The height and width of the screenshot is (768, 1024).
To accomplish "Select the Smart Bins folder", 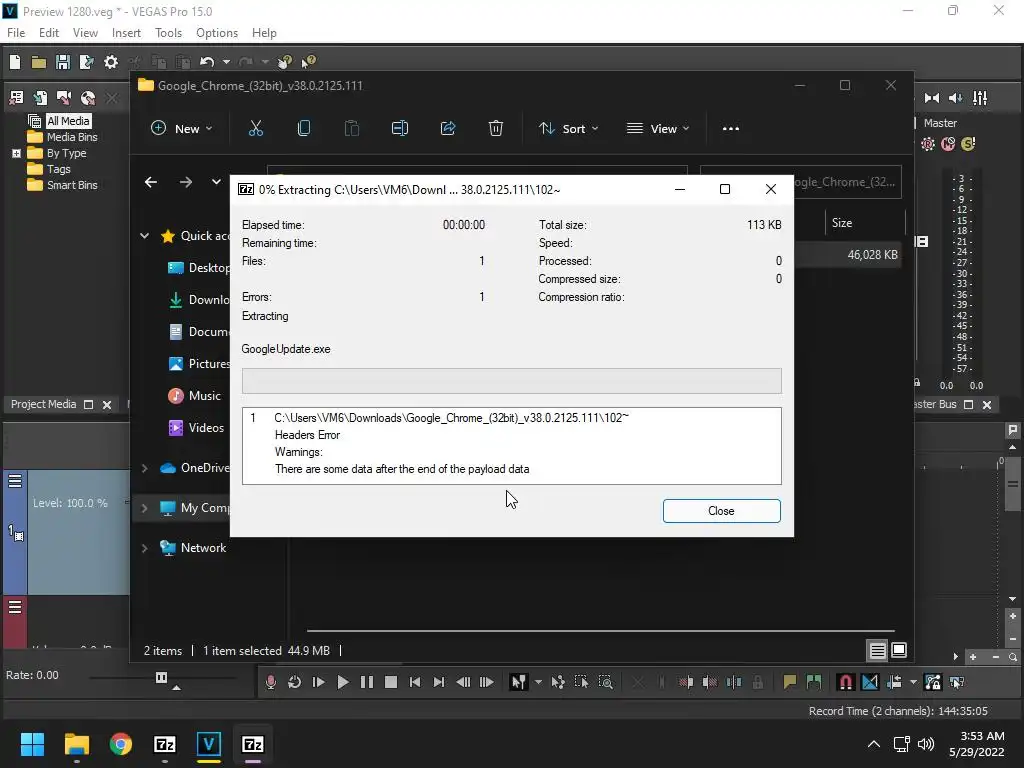I will [72, 185].
